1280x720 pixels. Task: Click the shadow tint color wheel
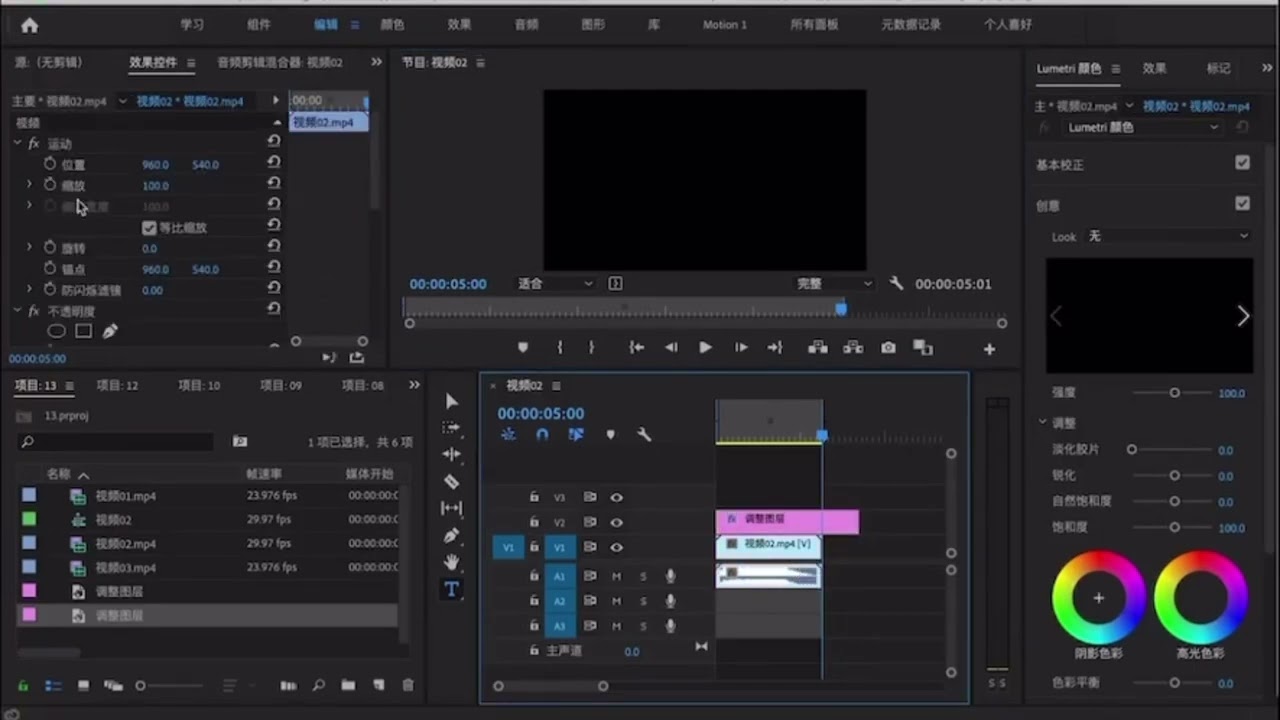1098,598
